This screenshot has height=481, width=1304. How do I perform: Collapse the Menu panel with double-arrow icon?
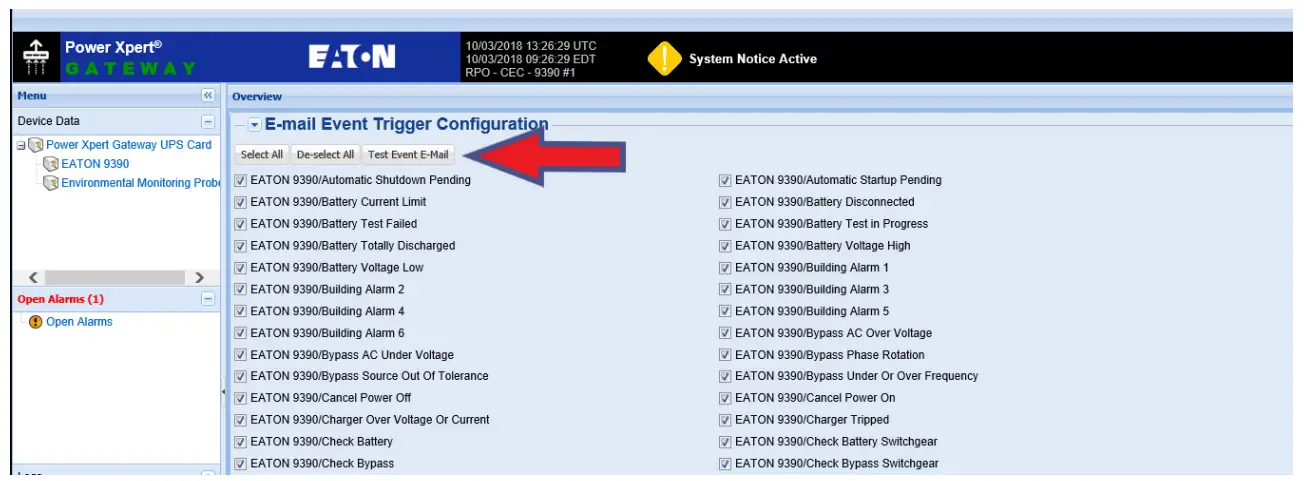click(x=208, y=96)
